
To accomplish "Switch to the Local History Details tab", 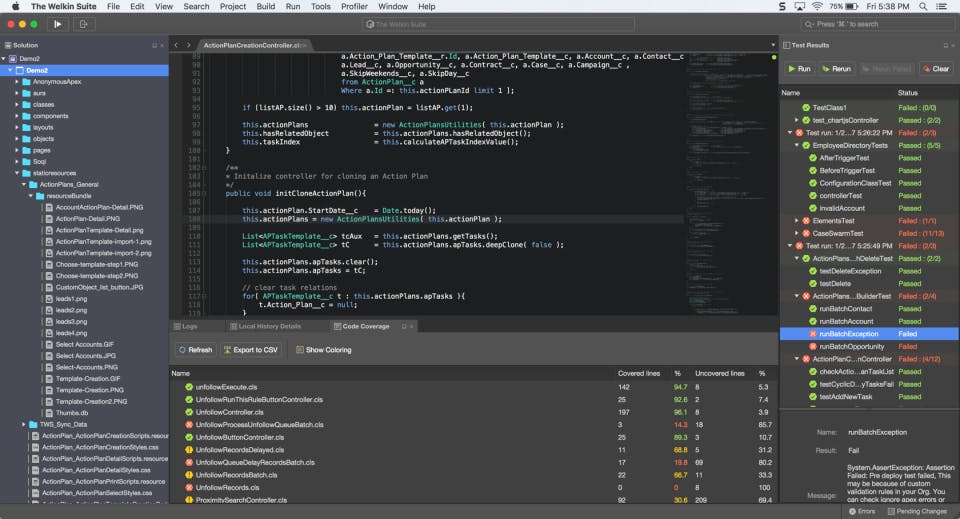I will [x=269, y=326].
